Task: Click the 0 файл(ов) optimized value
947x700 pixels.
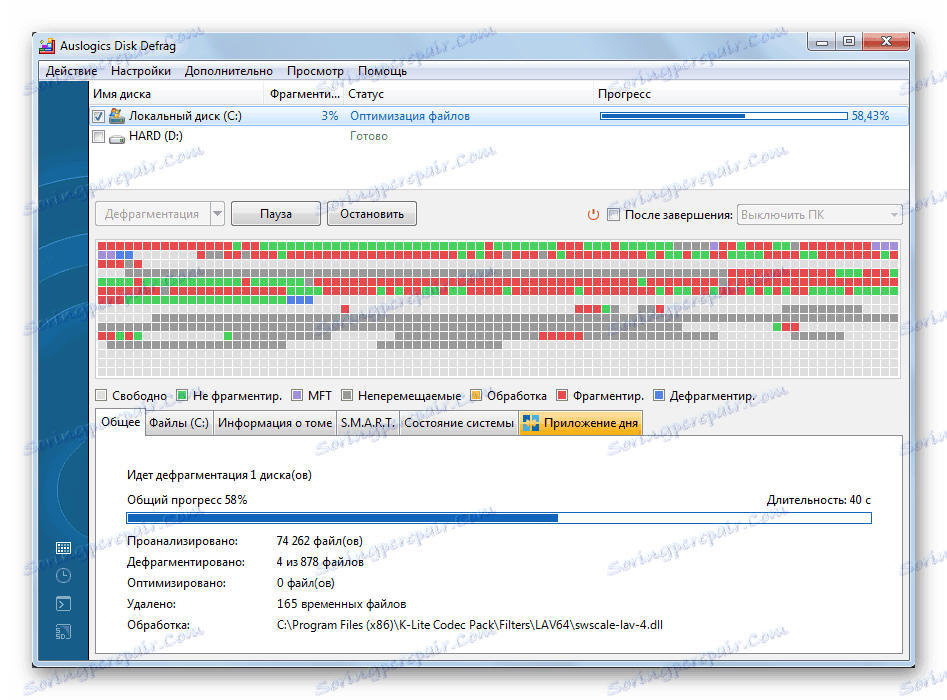Action: click(x=306, y=583)
